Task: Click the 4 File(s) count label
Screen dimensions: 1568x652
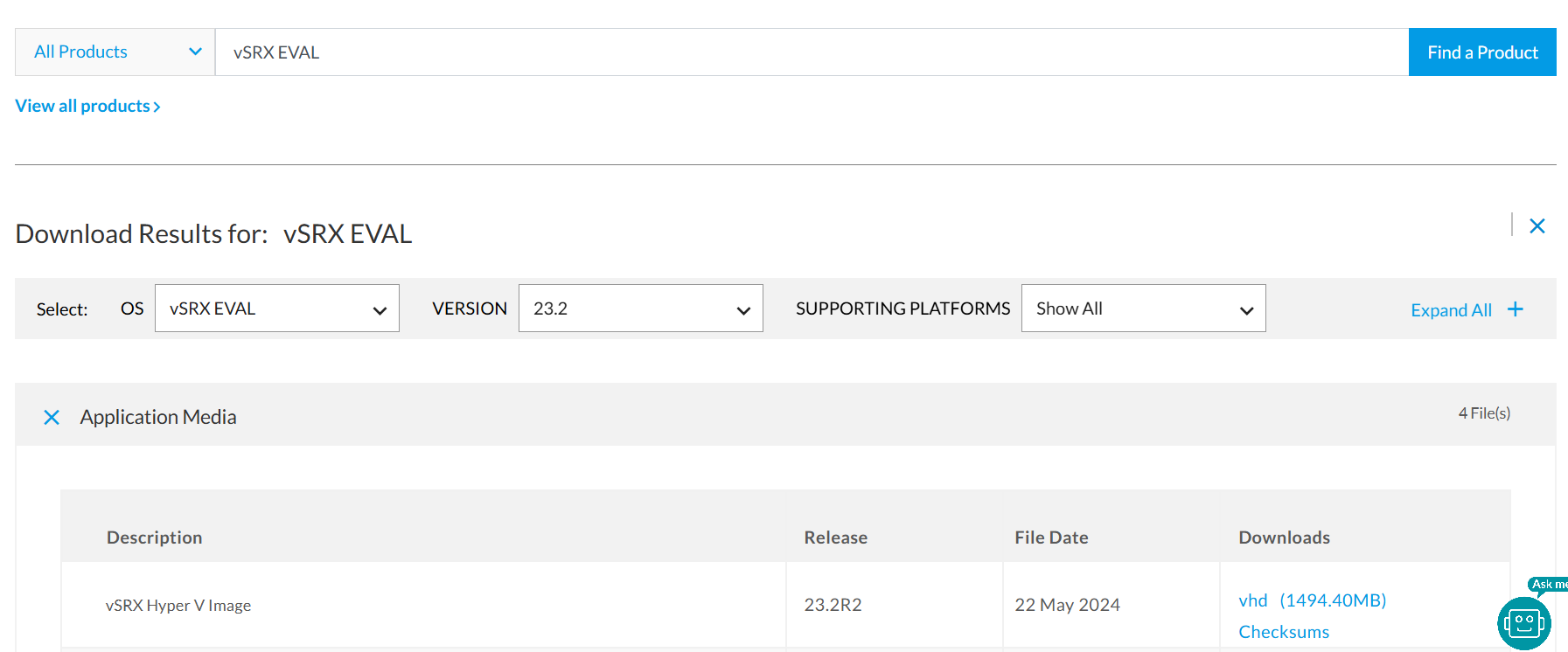Action: 1484,413
